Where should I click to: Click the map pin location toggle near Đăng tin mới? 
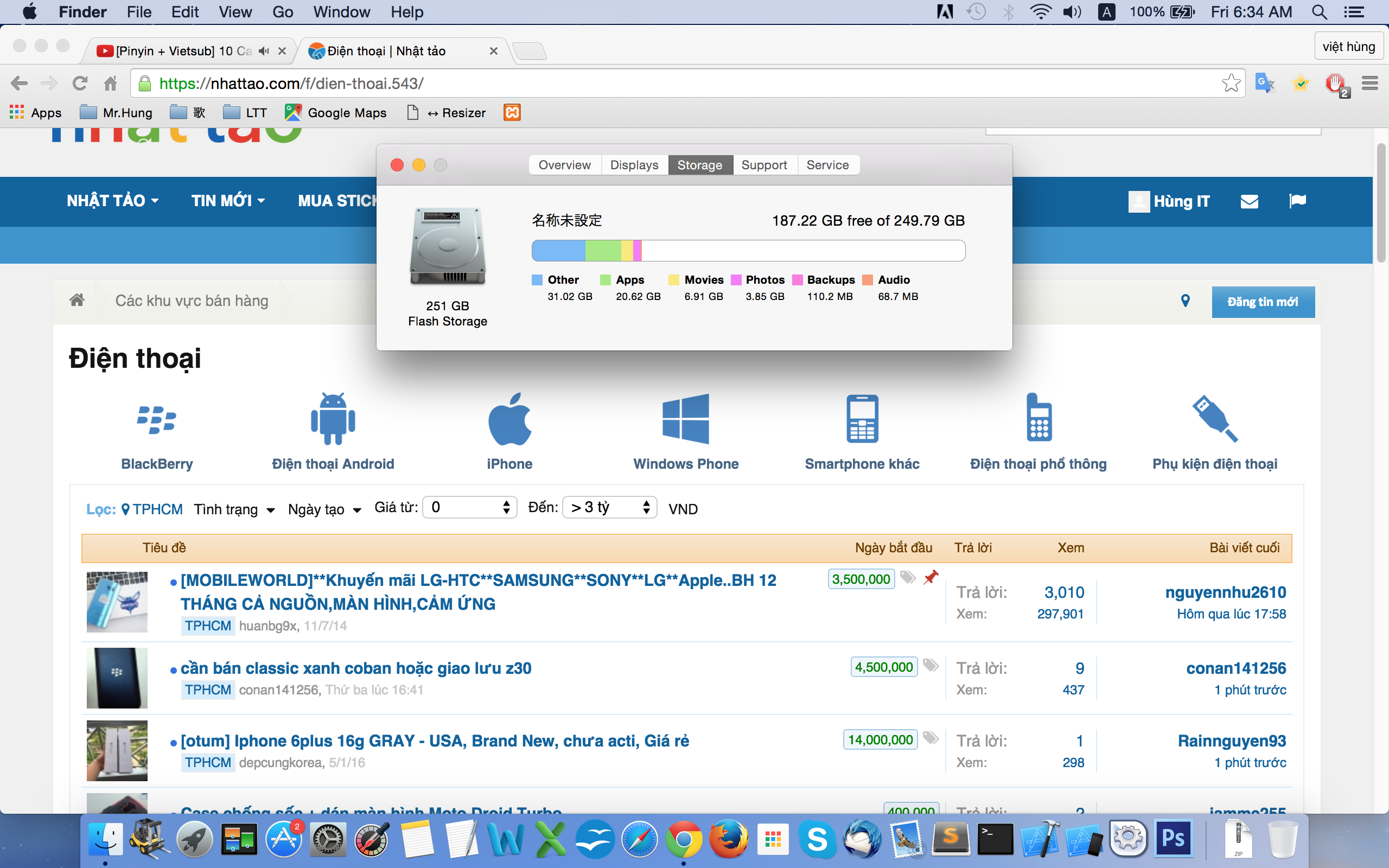click(1185, 301)
